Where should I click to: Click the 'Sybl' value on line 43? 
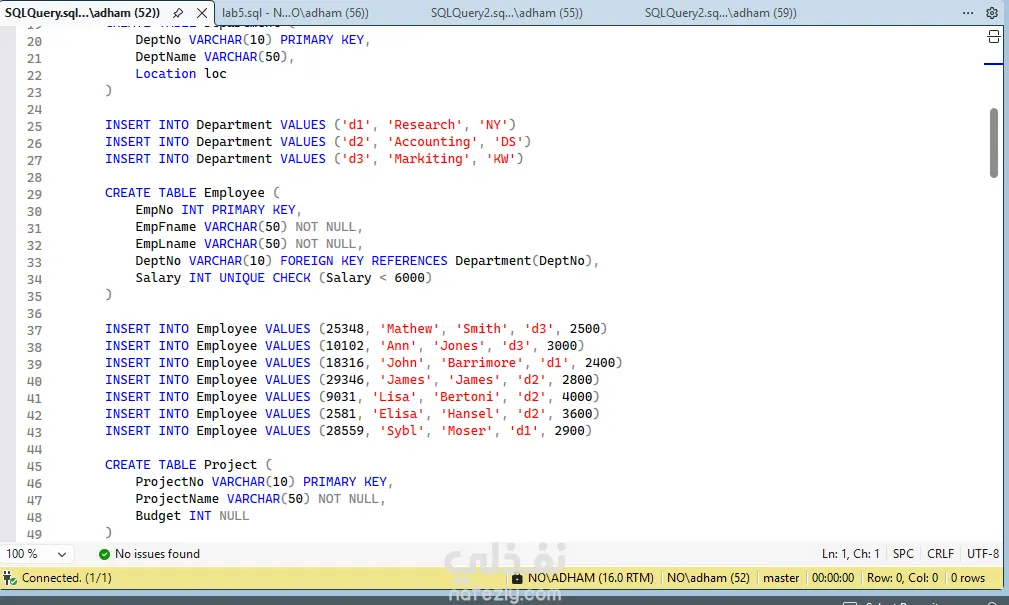click(x=402, y=431)
